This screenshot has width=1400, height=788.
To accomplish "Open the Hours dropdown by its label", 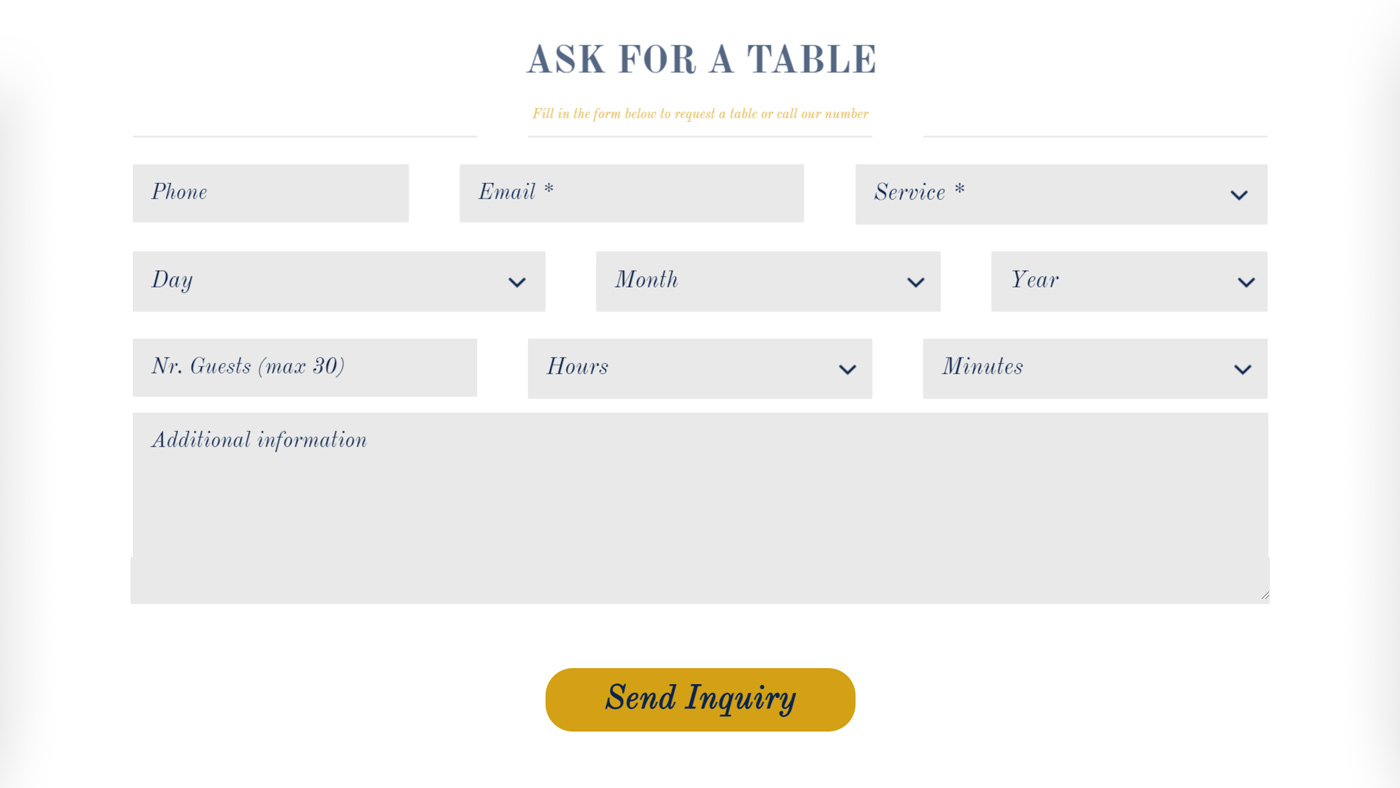I will pos(577,368).
